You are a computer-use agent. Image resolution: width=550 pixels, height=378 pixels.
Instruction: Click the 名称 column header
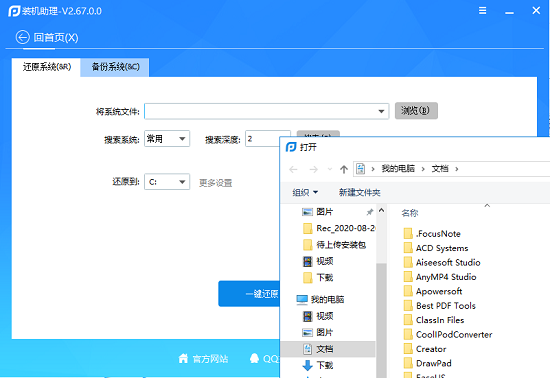pyautogui.click(x=410, y=213)
